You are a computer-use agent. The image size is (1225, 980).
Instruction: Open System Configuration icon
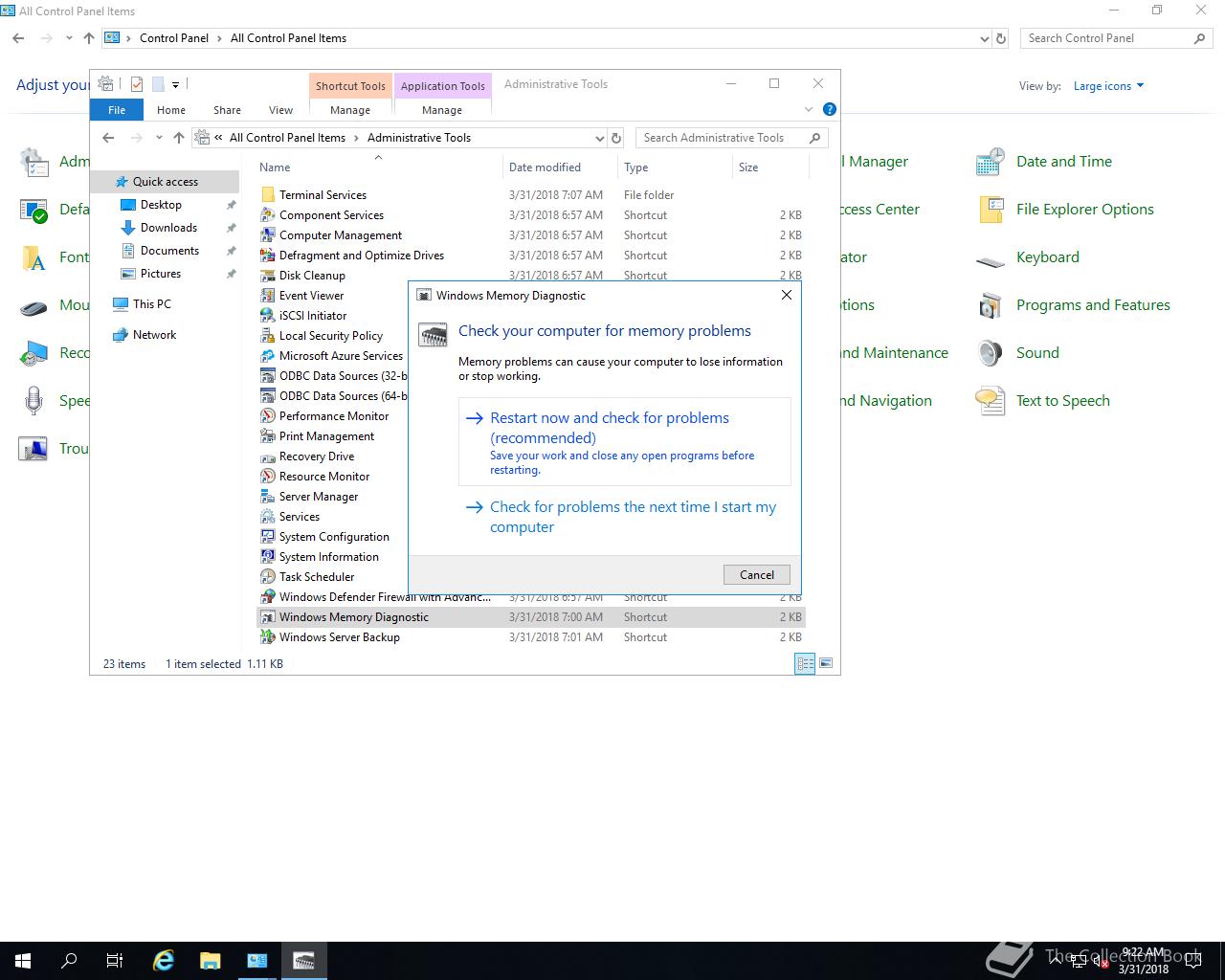(x=268, y=537)
